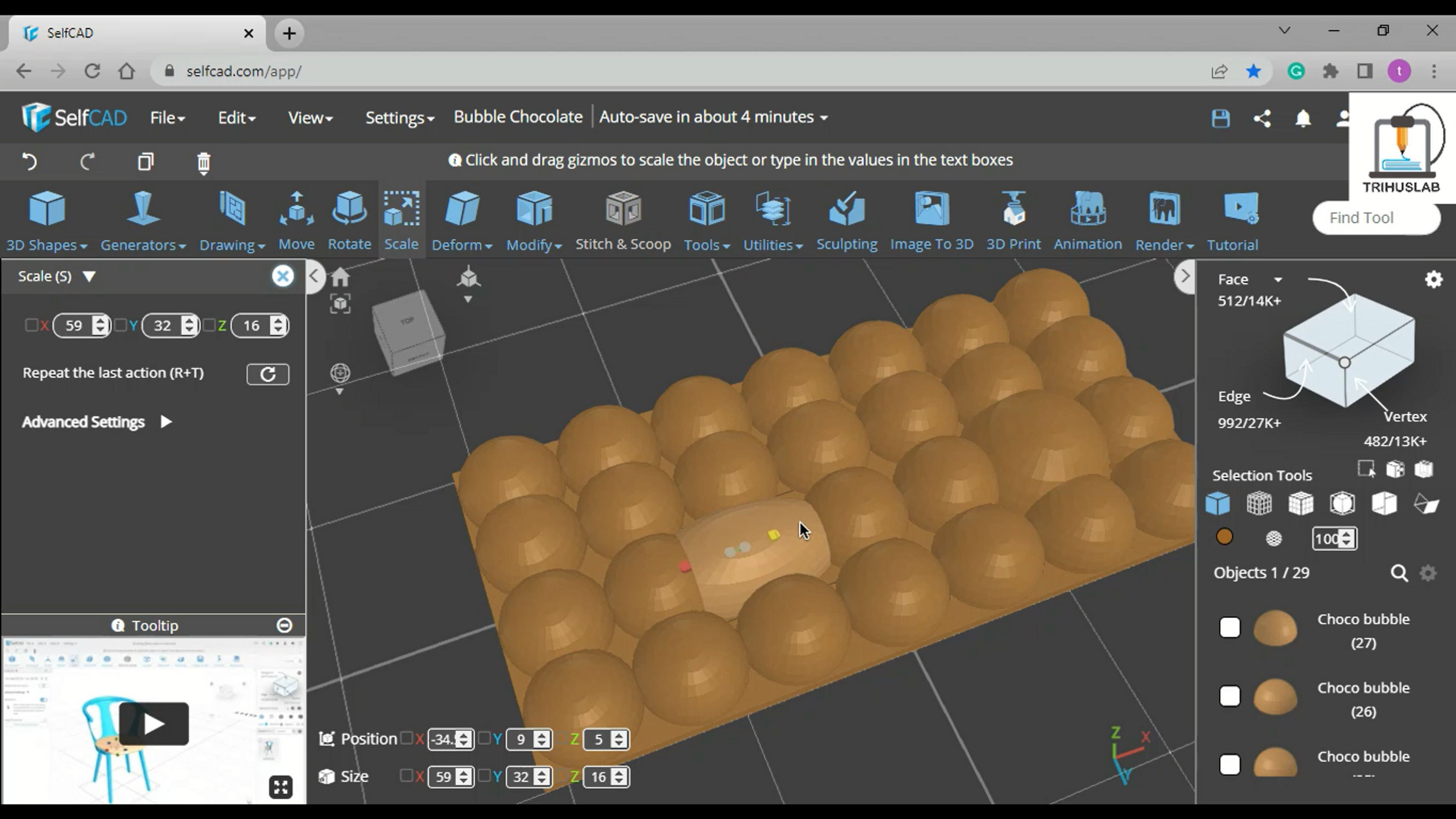Open settings gear in right panel
Screen dimensions: 1456x819
pos(1433,279)
